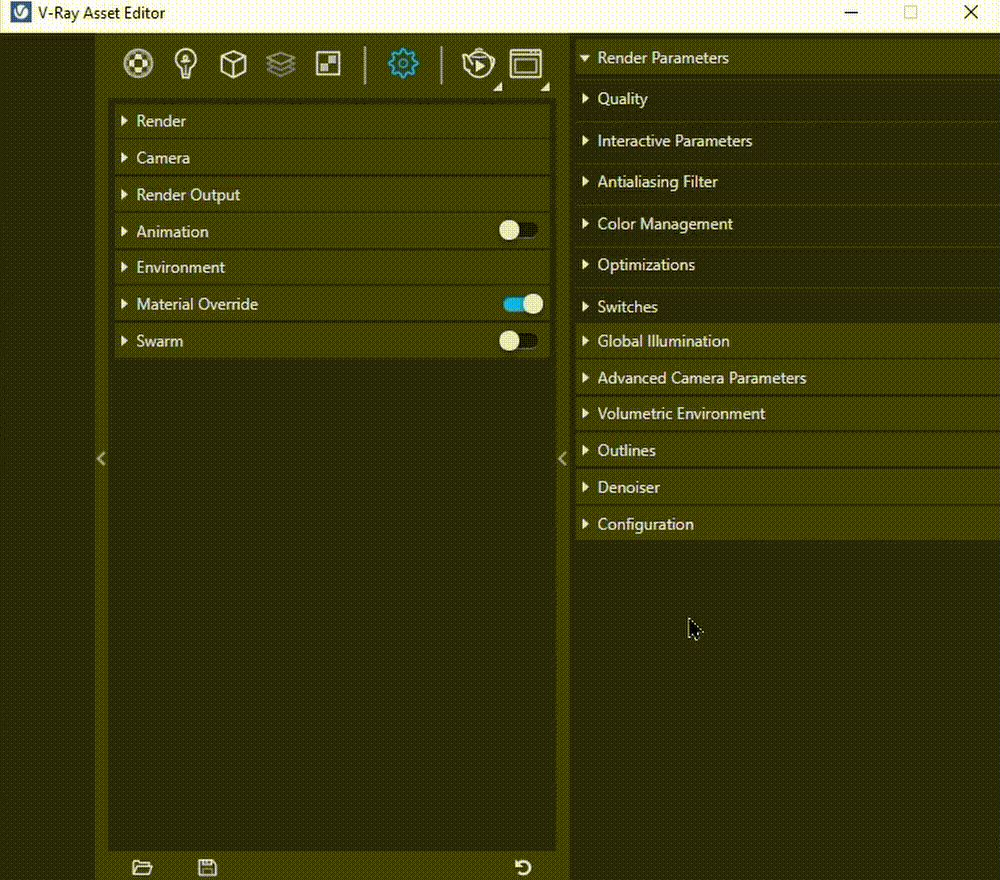Expand the Camera rollout
Image resolution: width=1000 pixels, height=880 pixels.
click(x=332, y=158)
